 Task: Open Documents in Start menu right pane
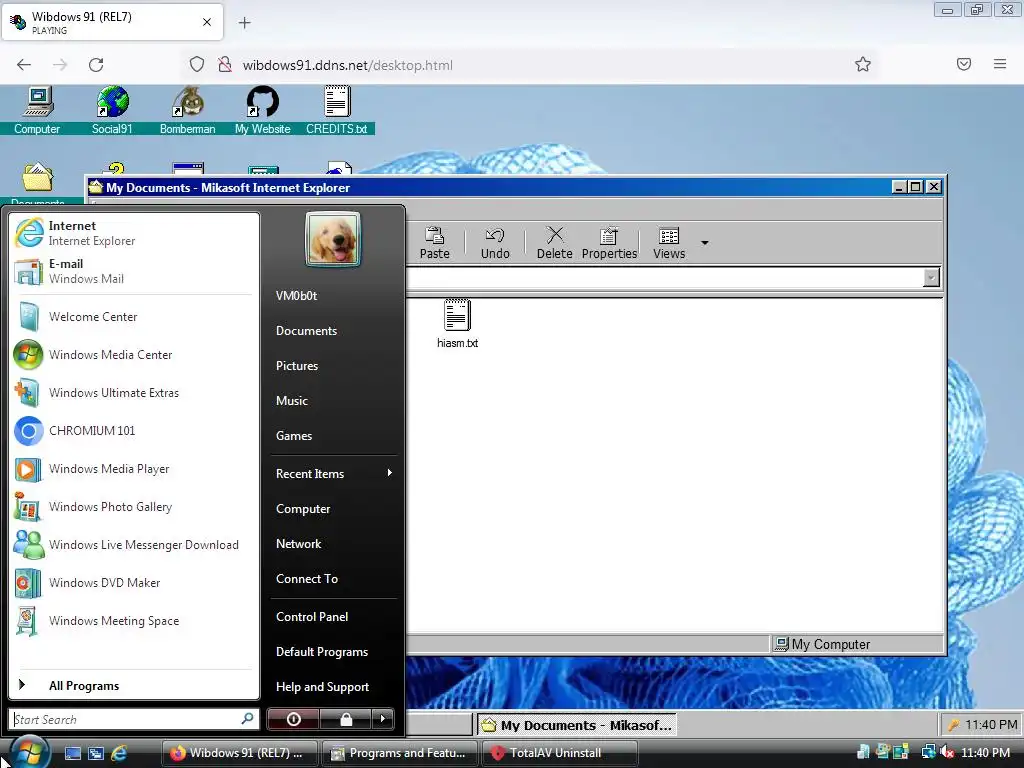(333, 330)
